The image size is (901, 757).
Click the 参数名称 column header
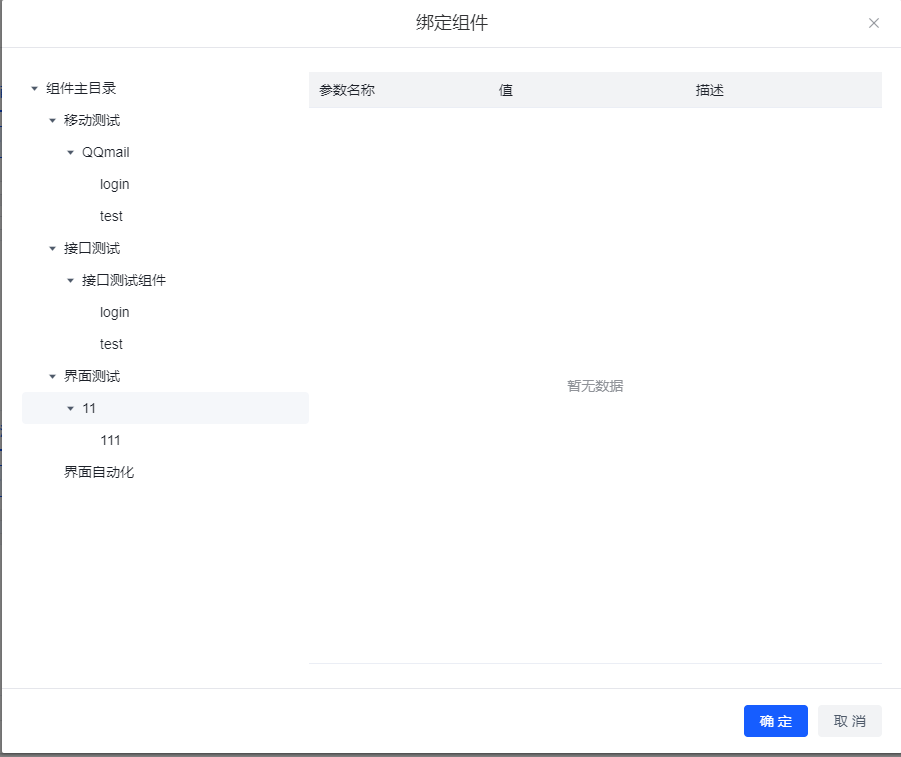[x=347, y=90]
